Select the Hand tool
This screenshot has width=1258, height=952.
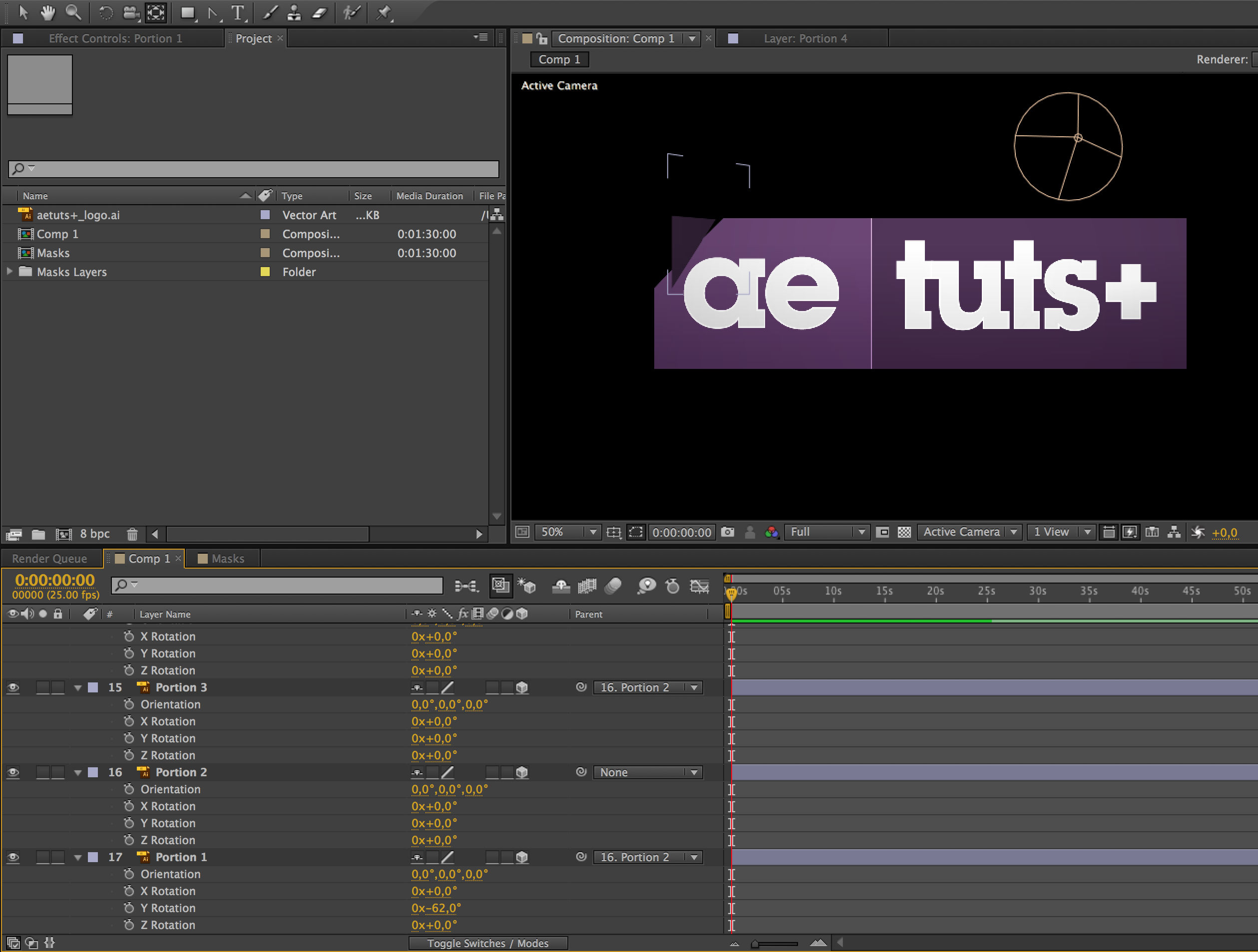48,12
